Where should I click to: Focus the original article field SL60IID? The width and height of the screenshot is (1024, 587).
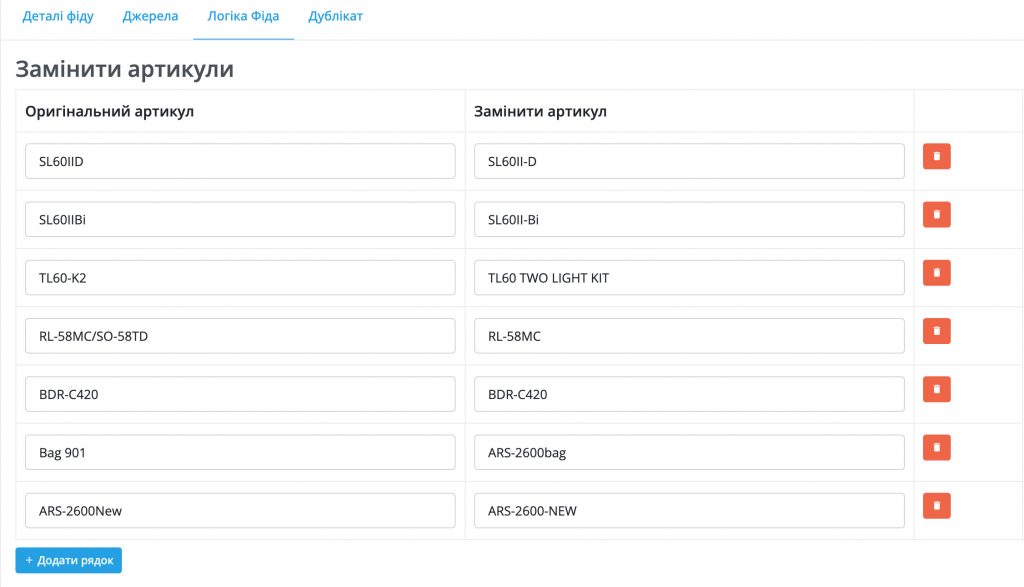point(240,161)
